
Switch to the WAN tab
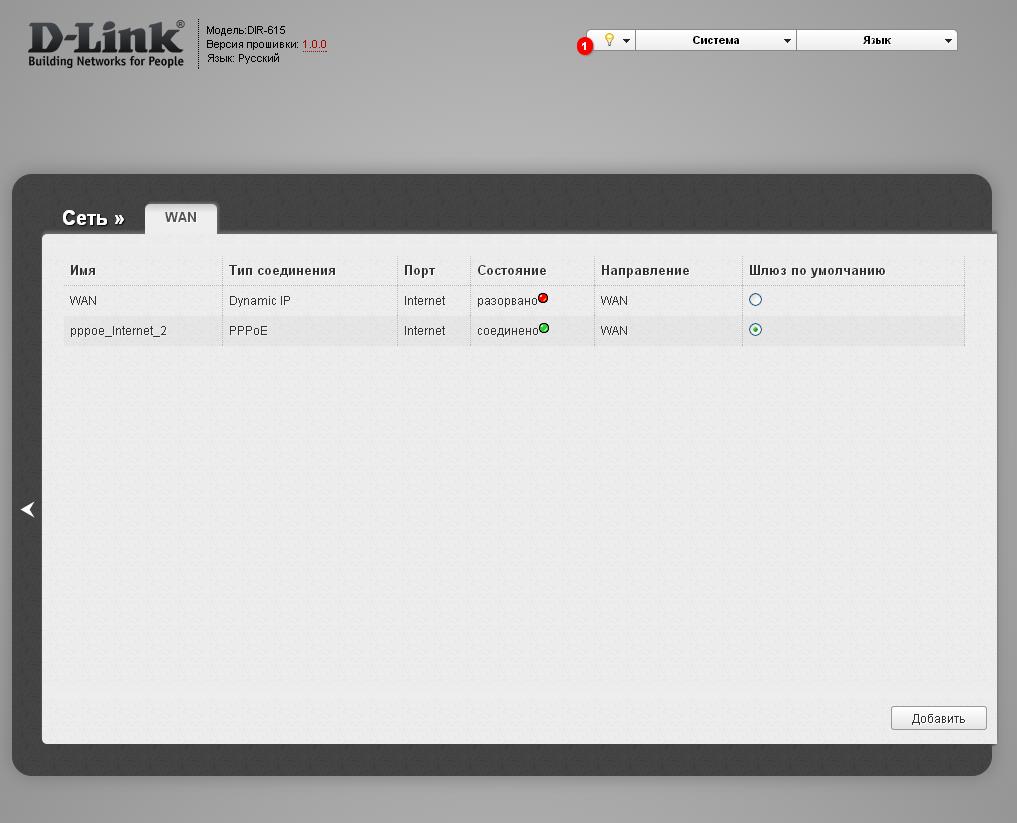(x=181, y=218)
